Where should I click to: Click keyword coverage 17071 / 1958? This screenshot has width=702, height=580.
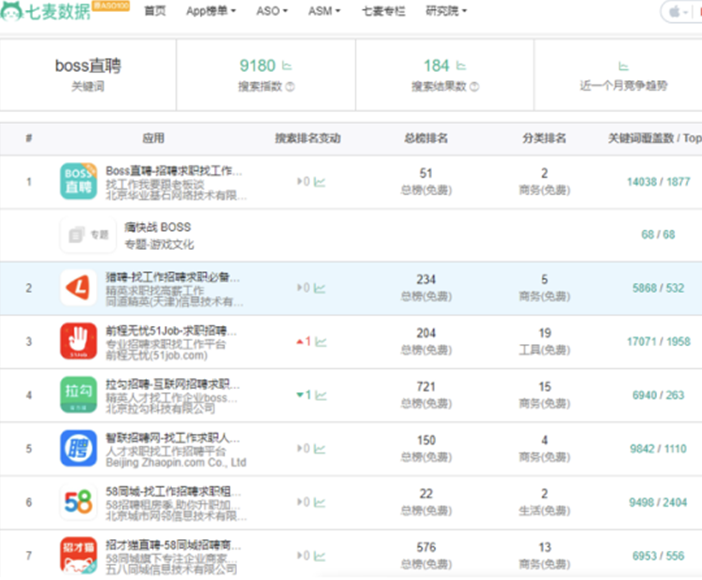658,341
